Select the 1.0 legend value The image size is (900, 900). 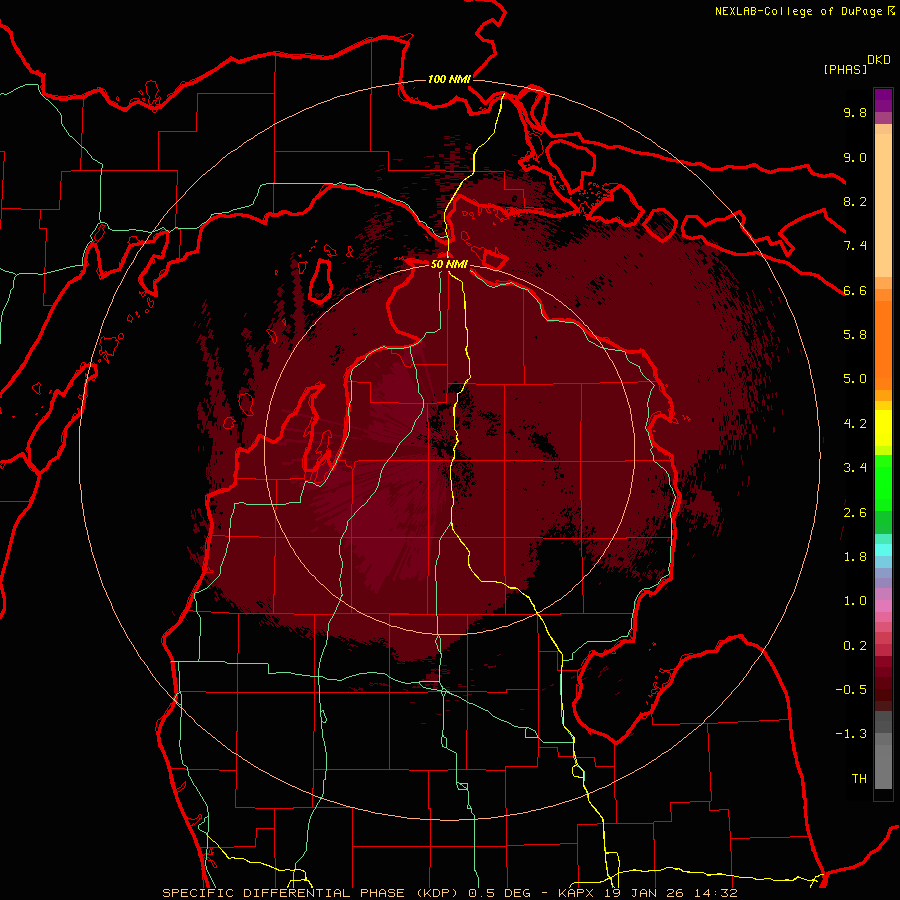pos(855,601)
